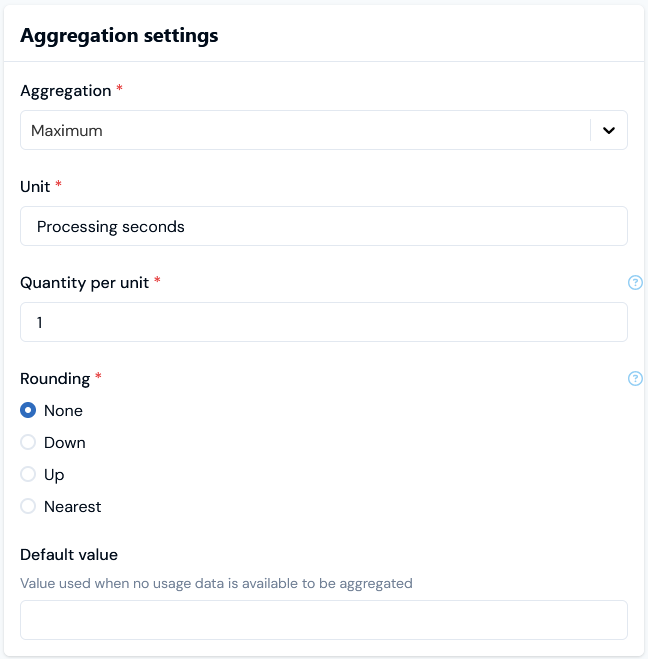Click the help icon beside Rounding
This screenshot has width=648, height=659.
coord(635,379)
